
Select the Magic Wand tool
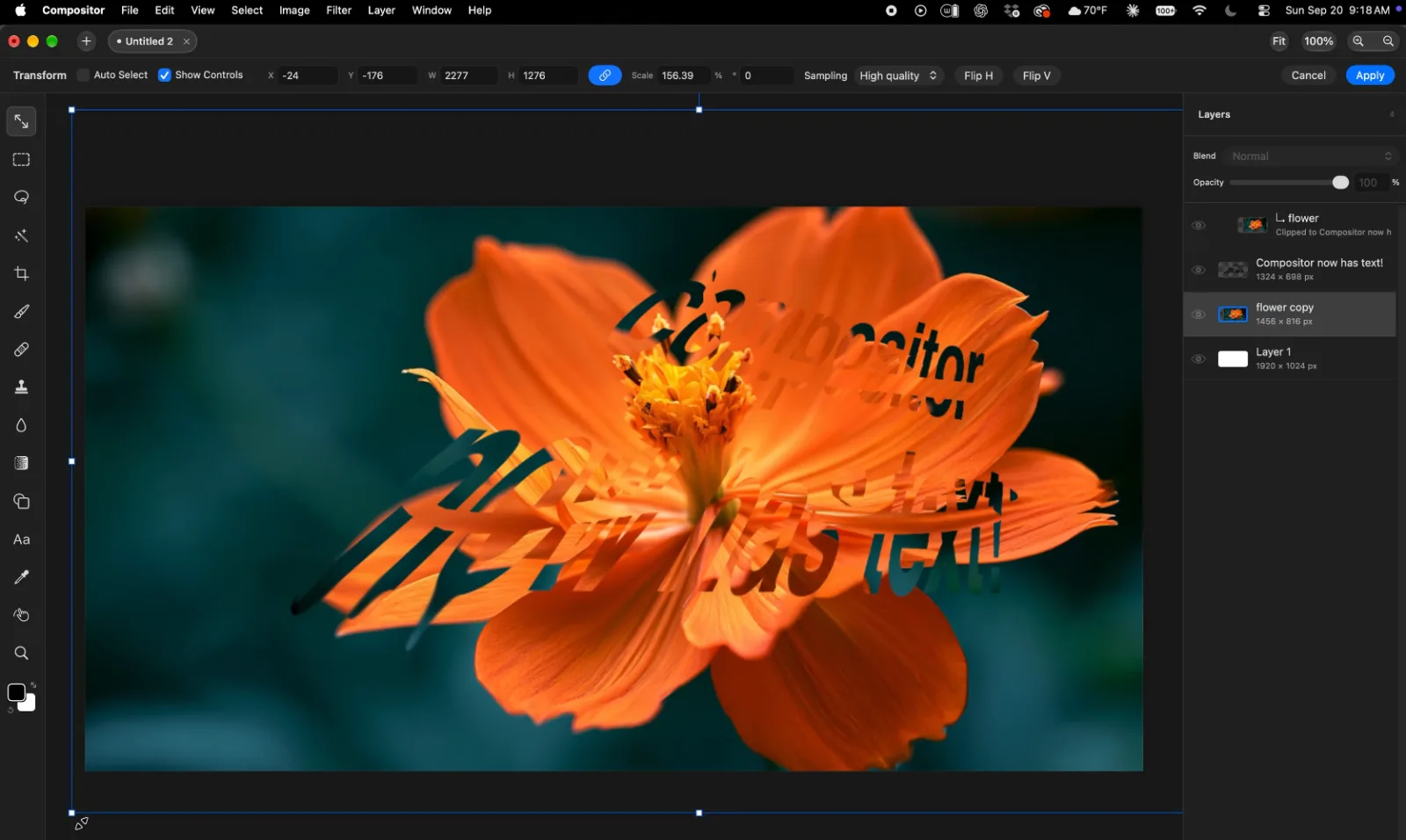coord(21,235)
